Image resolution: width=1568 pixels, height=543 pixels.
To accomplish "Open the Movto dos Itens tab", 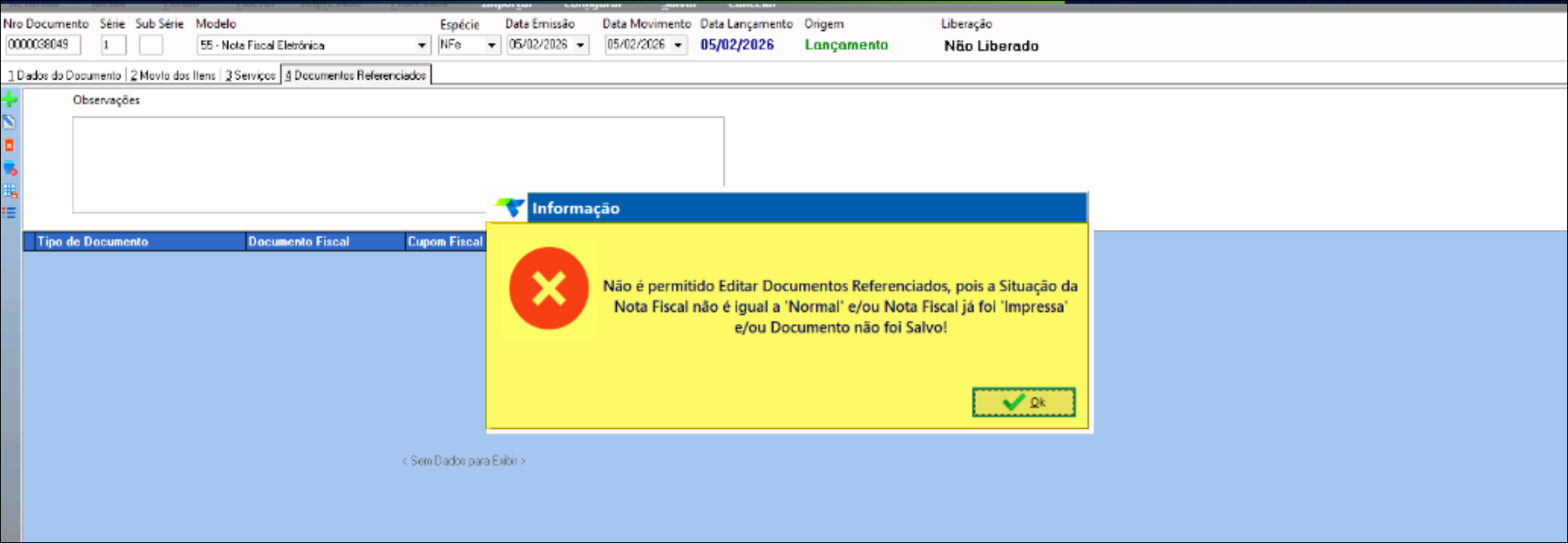I will (x=173, y=75).
